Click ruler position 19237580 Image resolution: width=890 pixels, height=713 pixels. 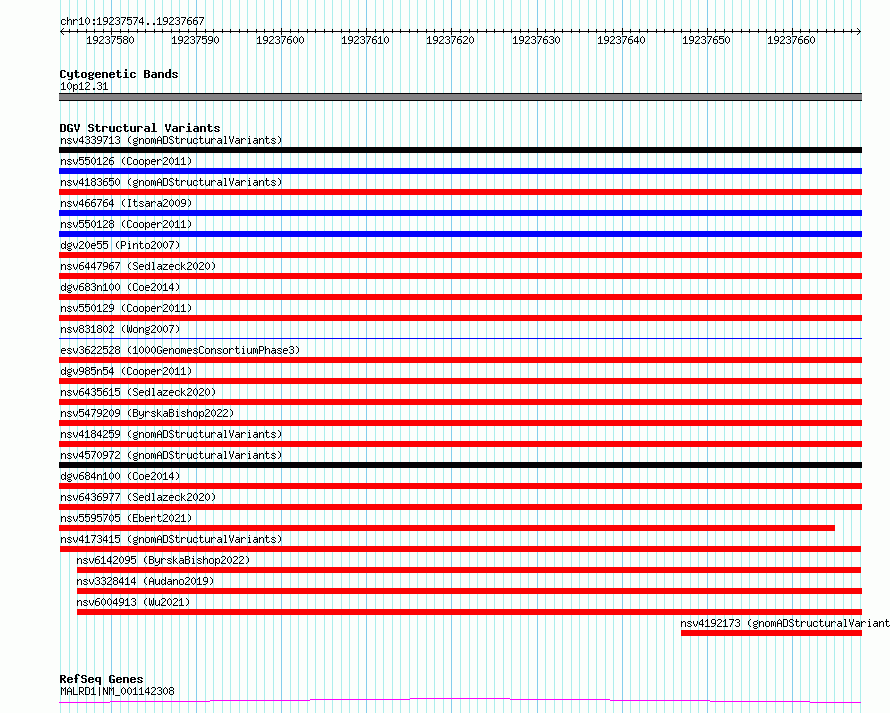(110, 40)
